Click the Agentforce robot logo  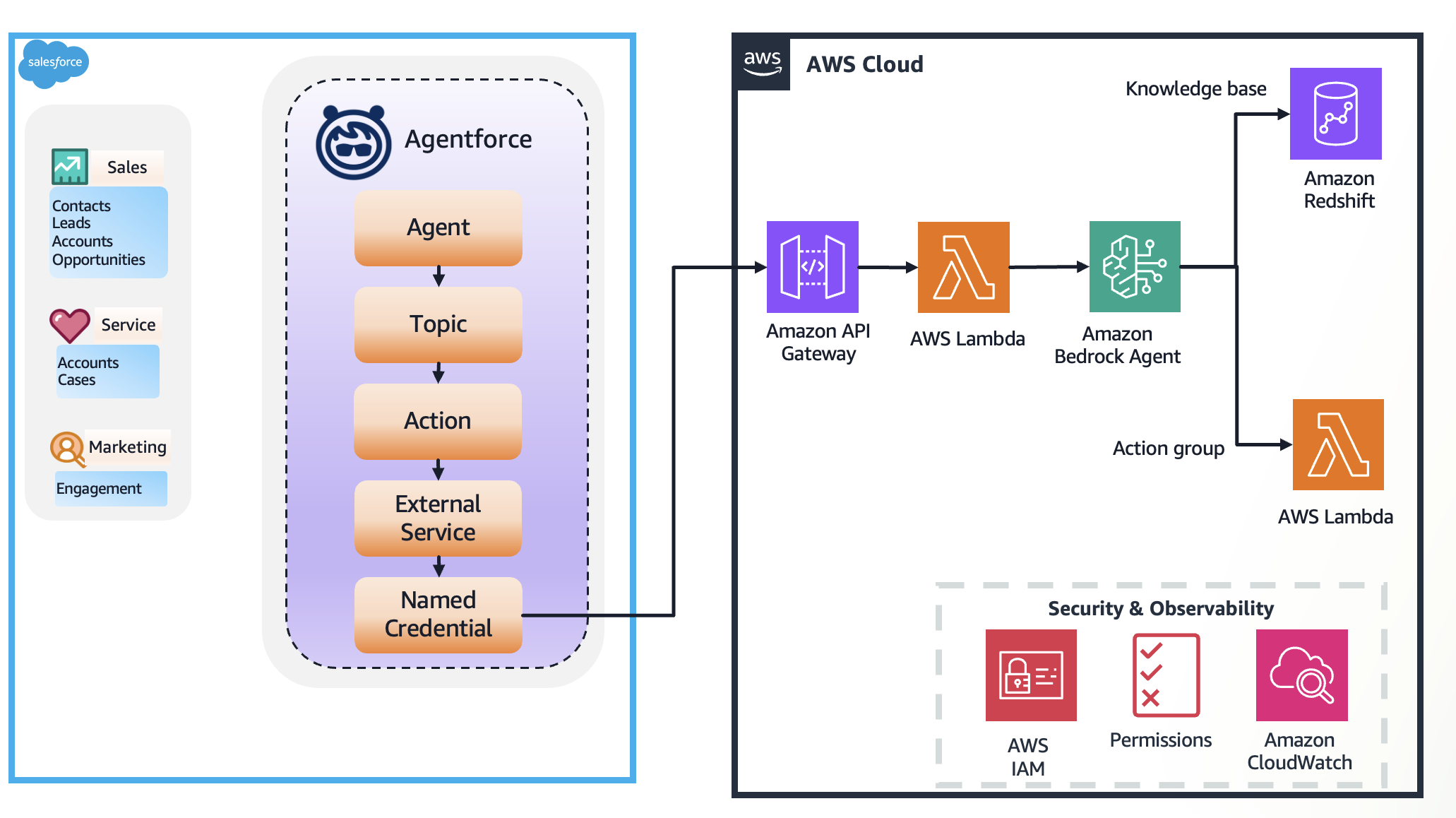[x=353, y=142]
